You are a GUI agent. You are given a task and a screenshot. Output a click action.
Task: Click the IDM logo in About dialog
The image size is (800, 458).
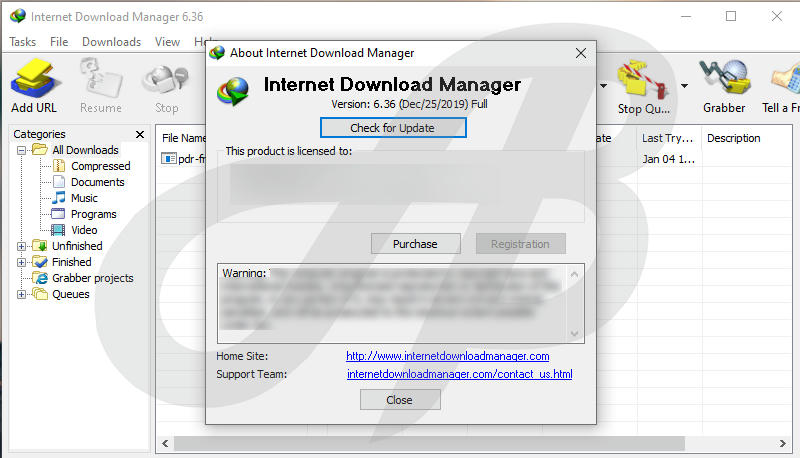pyautogui.click(x=233, y=91)
